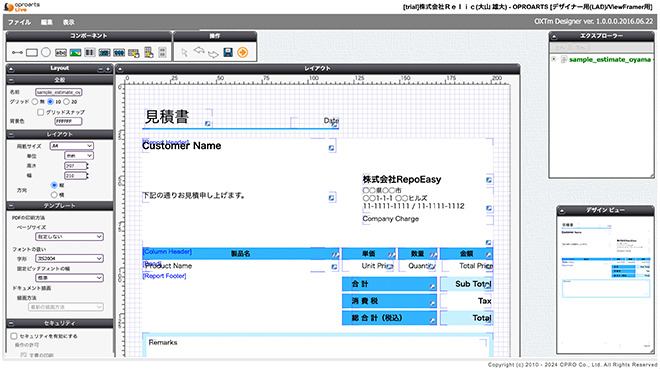The image size is (660, 369).
Task: Click the handle icon in 総合計(税込) cell
Action: (x=432, y=320)
